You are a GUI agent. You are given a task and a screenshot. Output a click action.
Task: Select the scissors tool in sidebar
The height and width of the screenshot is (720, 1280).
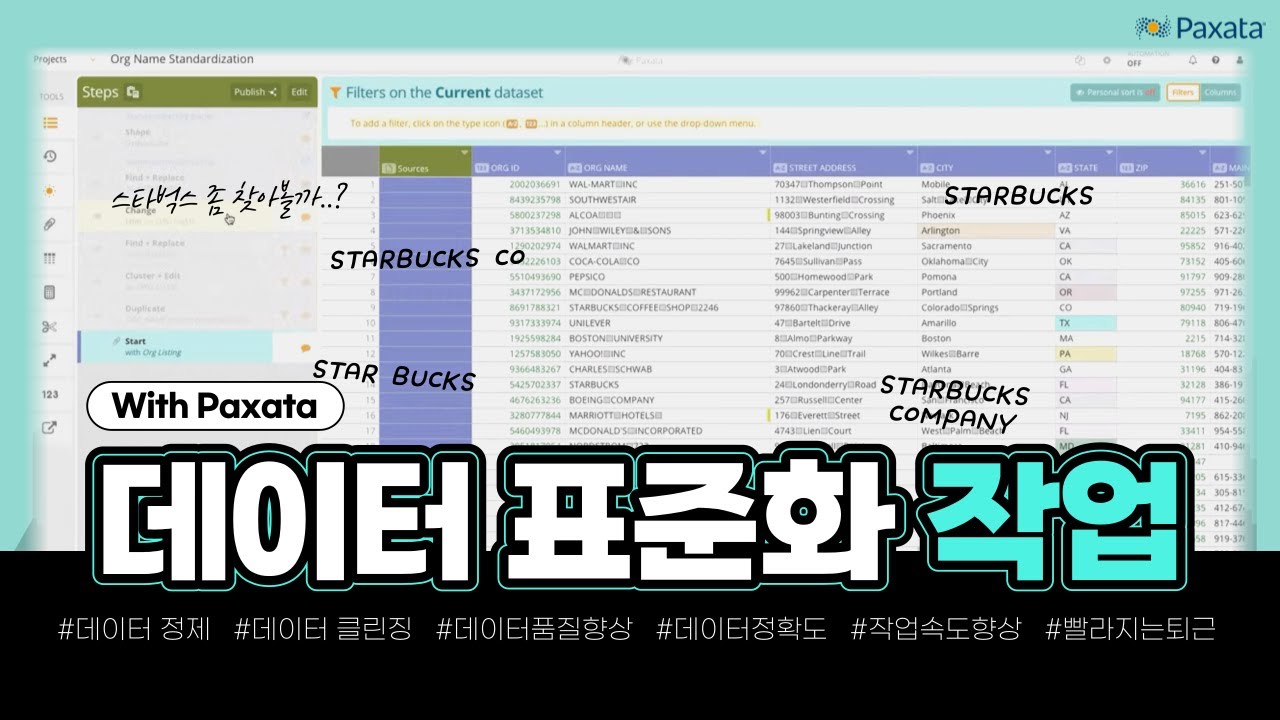[x=50, y=326]
